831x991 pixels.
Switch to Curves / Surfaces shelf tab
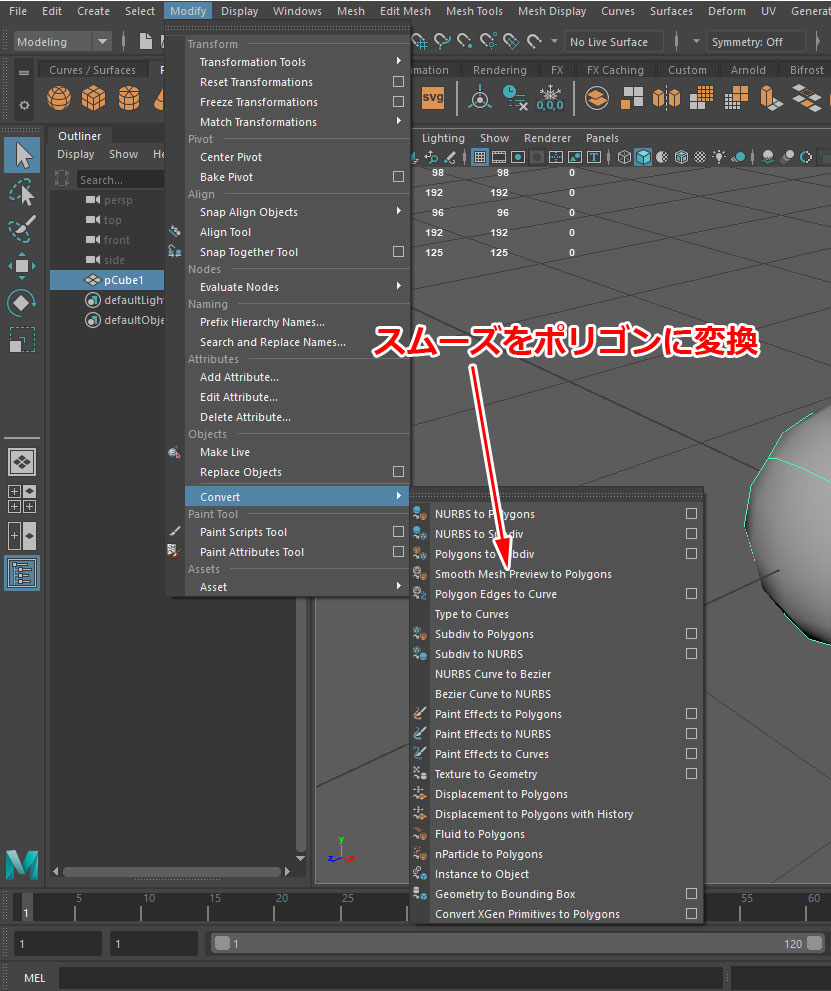(92, 70)
